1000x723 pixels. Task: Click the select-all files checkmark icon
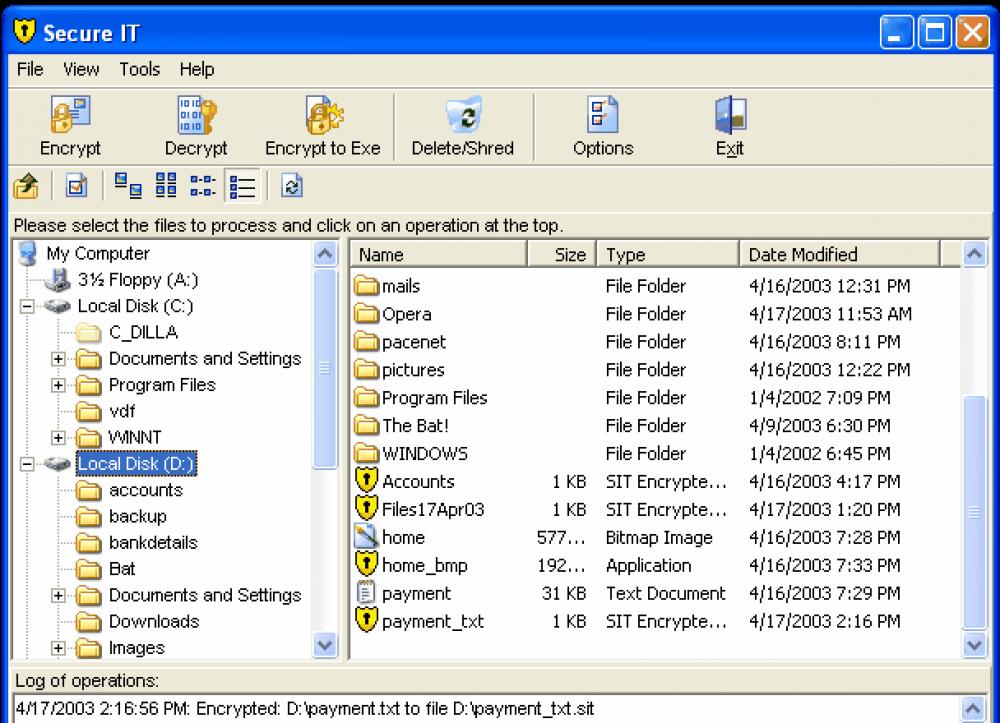74,186
